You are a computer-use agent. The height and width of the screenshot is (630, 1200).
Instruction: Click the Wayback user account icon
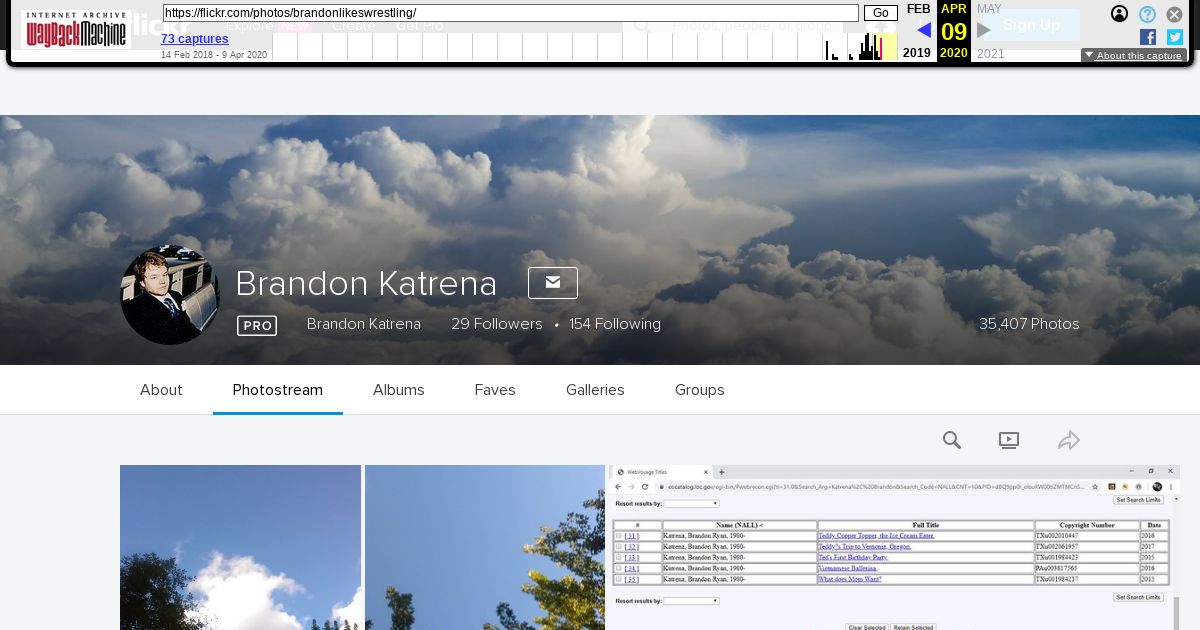click(1120, 14)
